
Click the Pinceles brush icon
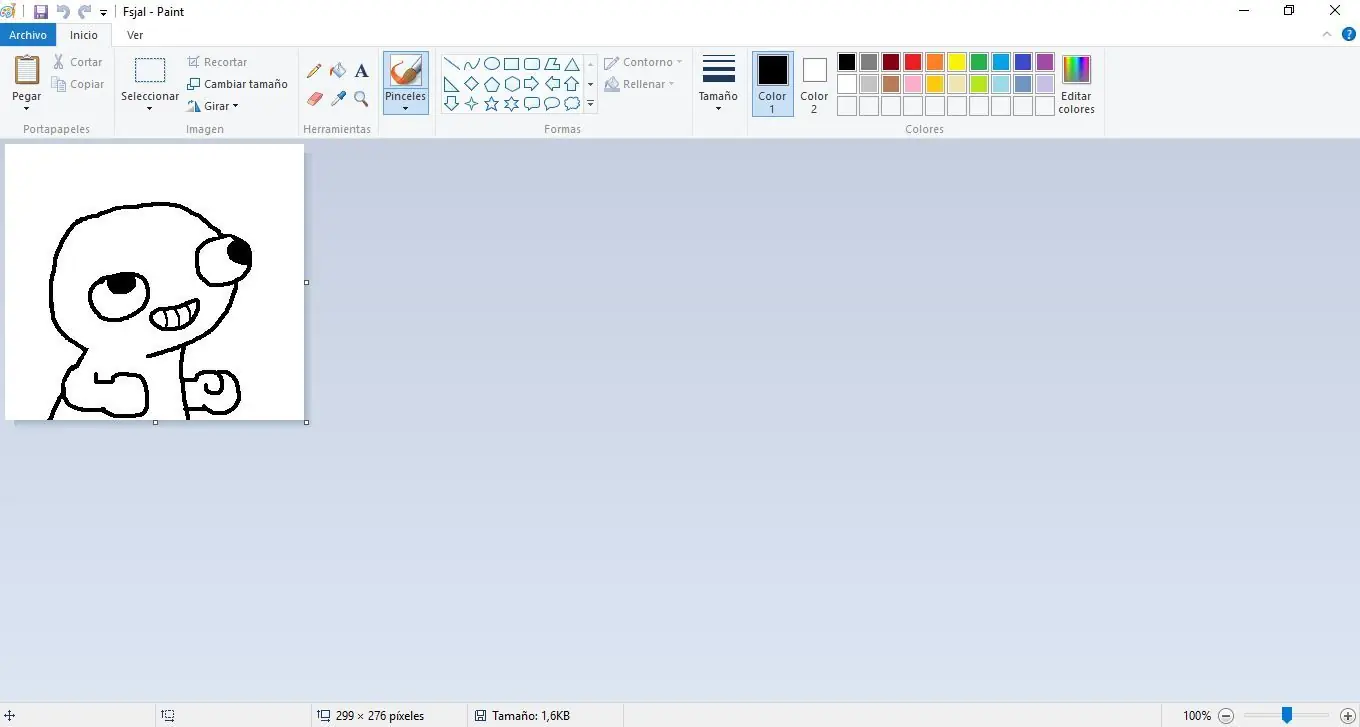(405, 71)
